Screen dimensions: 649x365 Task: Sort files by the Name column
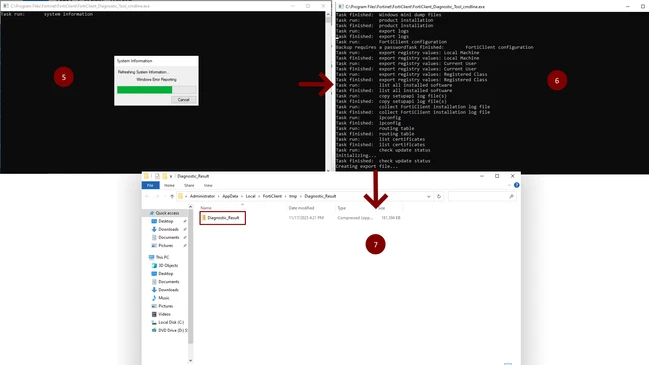[x=206, y=208]
